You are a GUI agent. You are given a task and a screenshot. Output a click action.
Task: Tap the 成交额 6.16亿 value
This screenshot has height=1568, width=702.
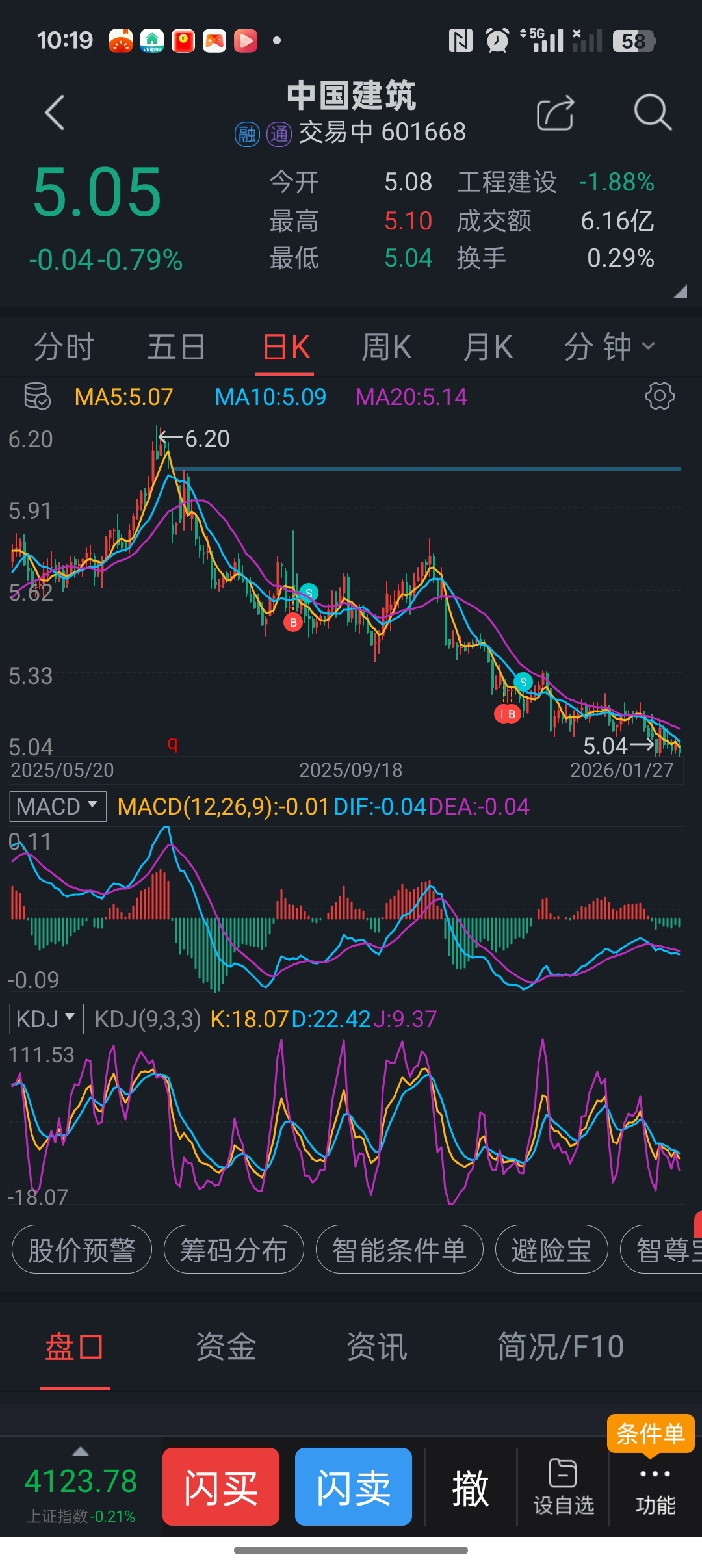coord(617,221)
